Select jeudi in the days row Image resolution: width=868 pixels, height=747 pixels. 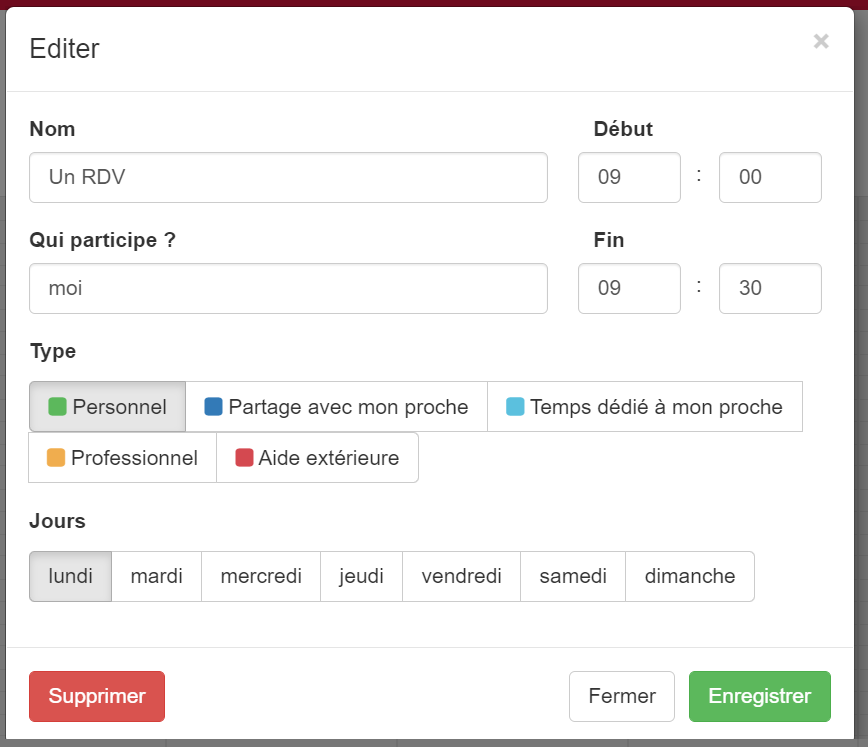click(x=361, y=576)
